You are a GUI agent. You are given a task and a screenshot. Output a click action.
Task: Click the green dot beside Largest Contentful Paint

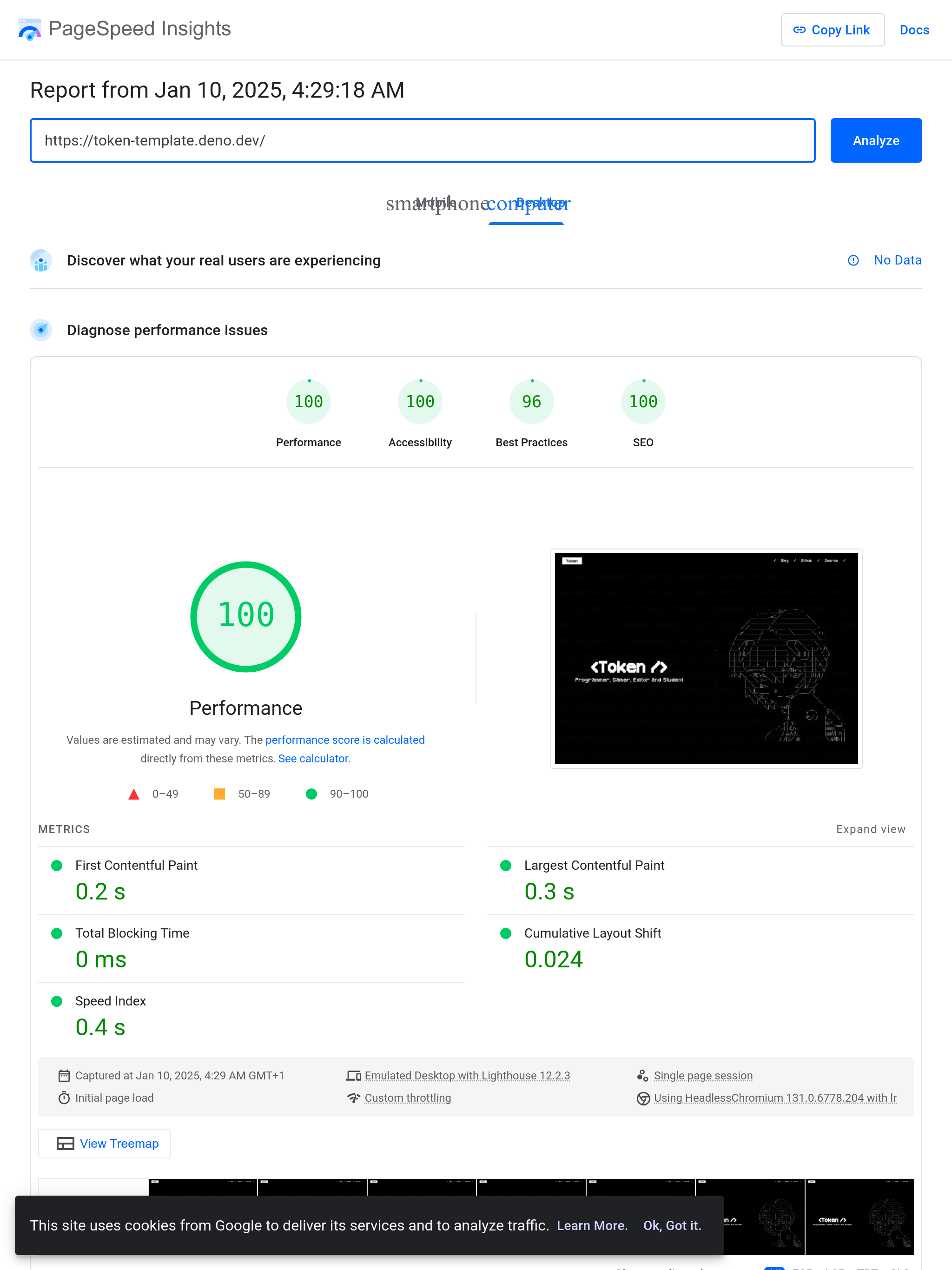click(x=505, y=866)
